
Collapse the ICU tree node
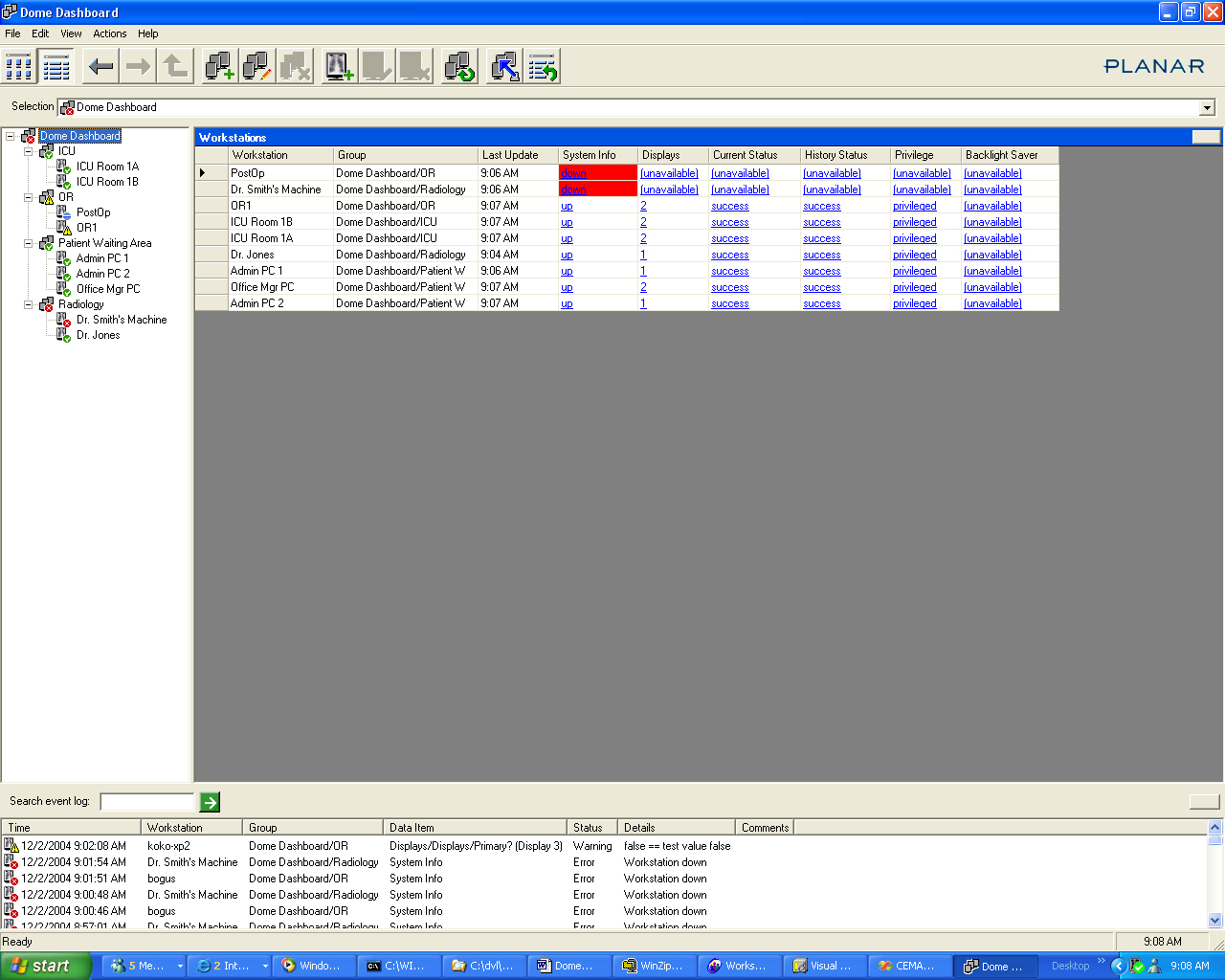[29, 151]
